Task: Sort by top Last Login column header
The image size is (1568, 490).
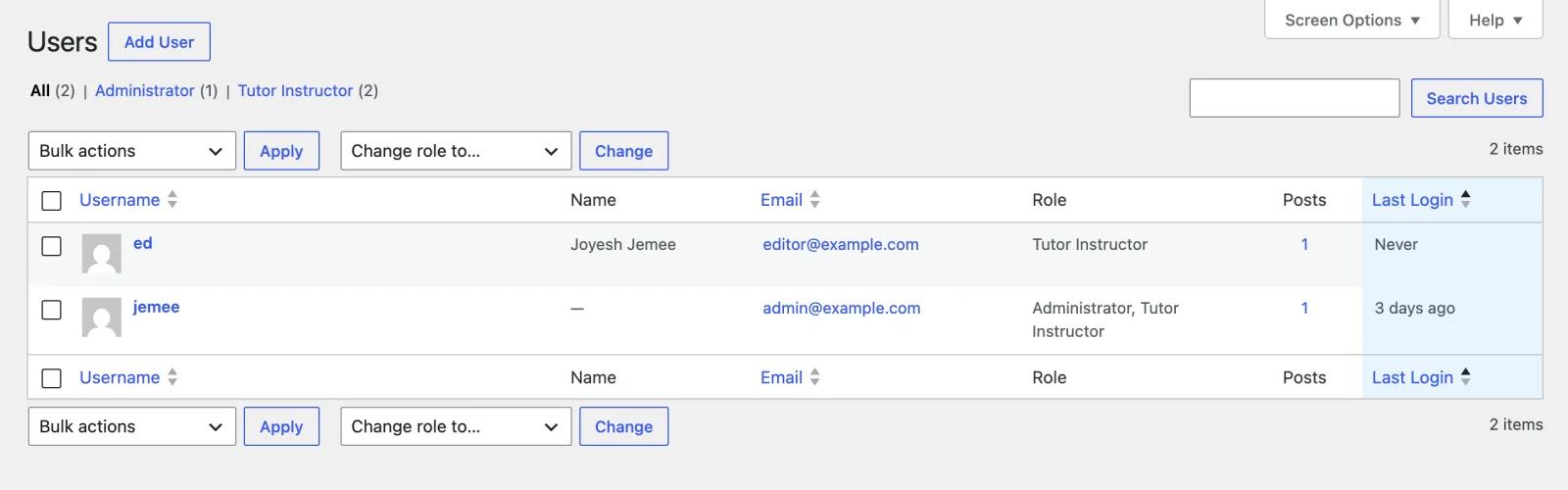Action: [1412, 200]
